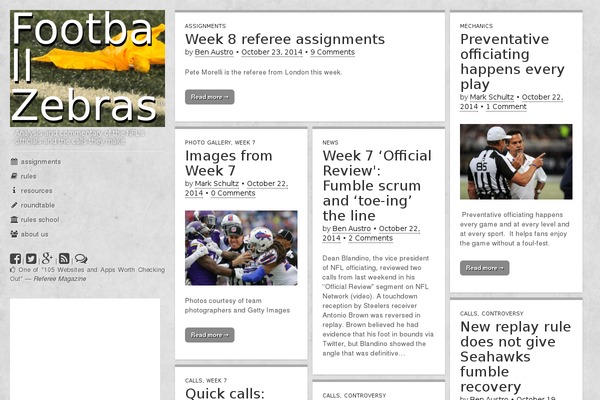Open the Twitter social icon

(31, 259)
